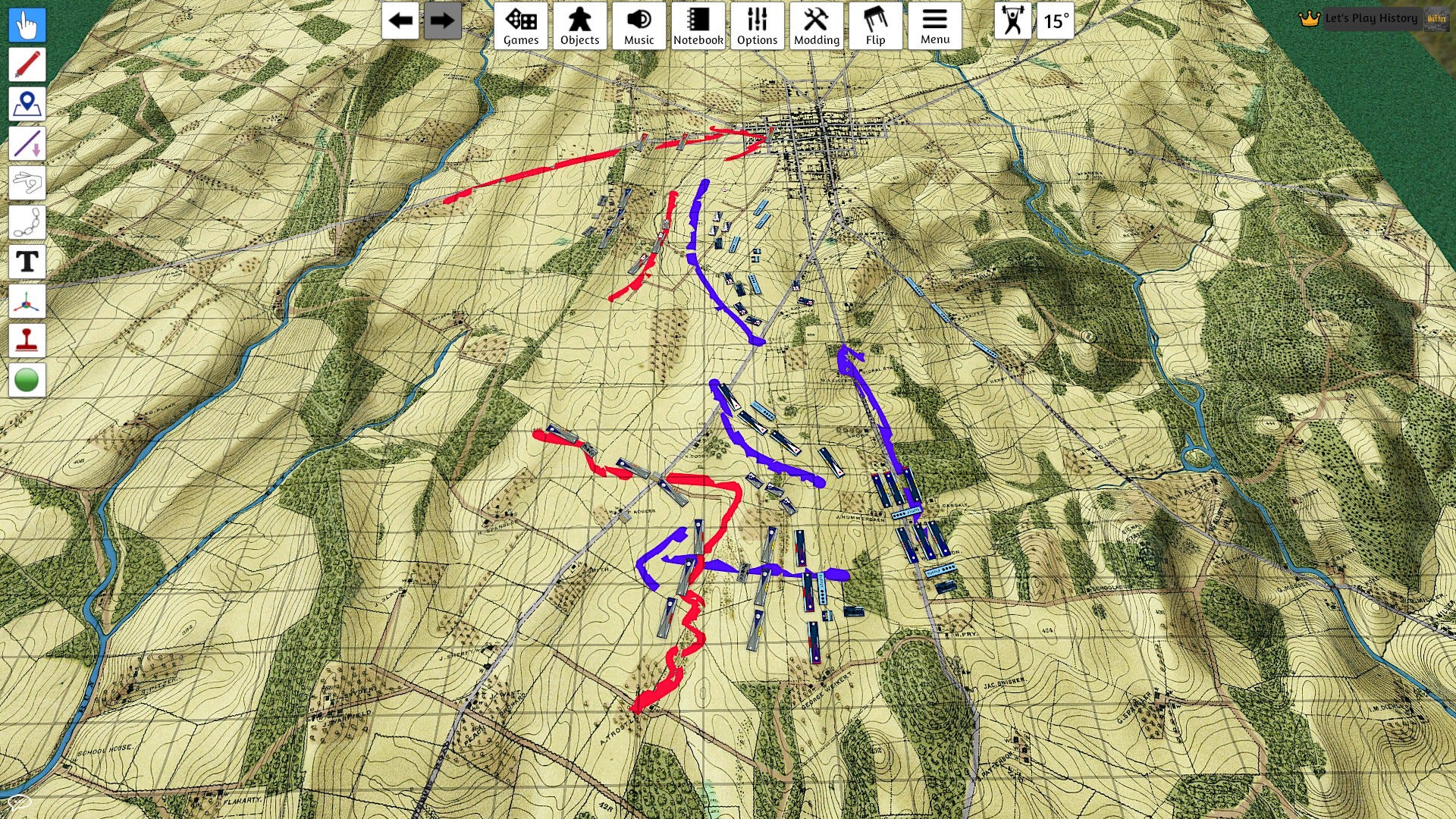Click the Redo right arrow button
The height and width of the screenshot is (819, 1456).
click(x=442, y=21)
